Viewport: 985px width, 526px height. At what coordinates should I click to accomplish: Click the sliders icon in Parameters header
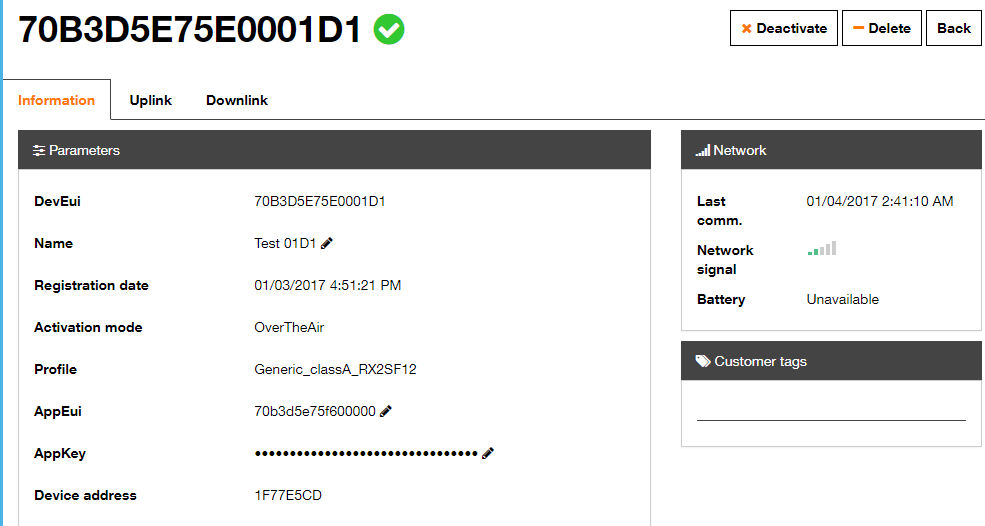(x=39, y=150)
